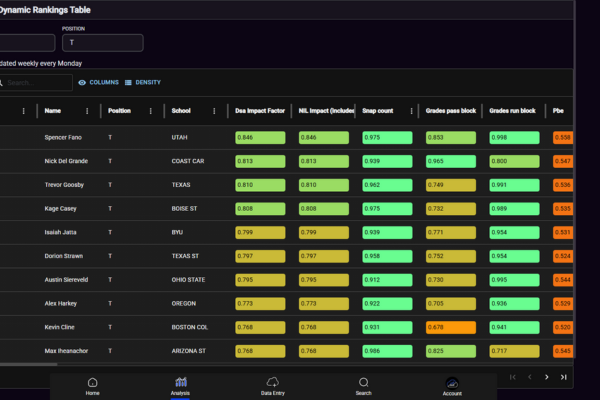The image size is (600, 400).
Task: Click the BYU school cell
Action: (x=177, y=232)
